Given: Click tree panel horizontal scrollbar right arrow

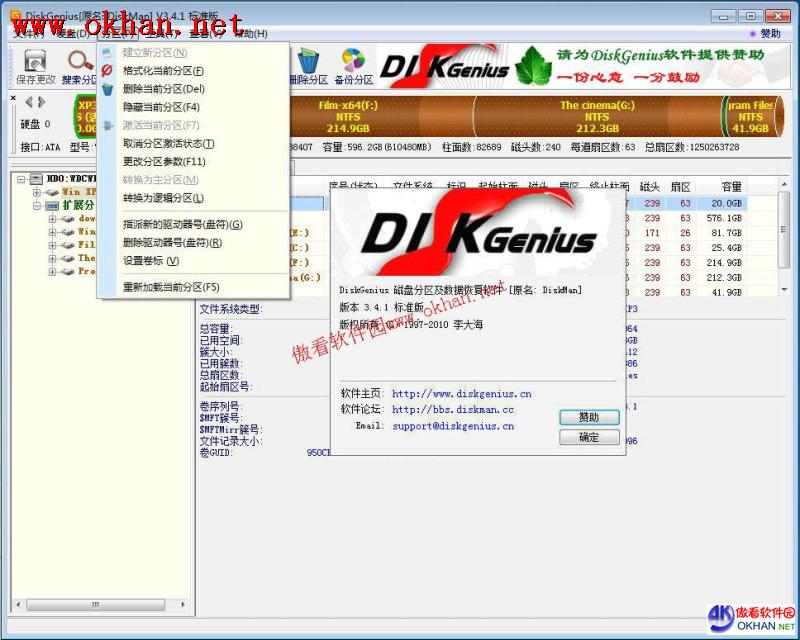Looking at the screenshot, I should 183,605.
